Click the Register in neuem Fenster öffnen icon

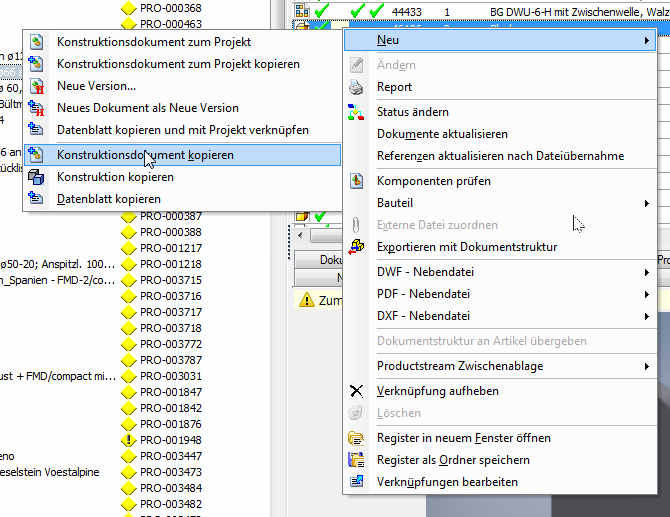357,438
